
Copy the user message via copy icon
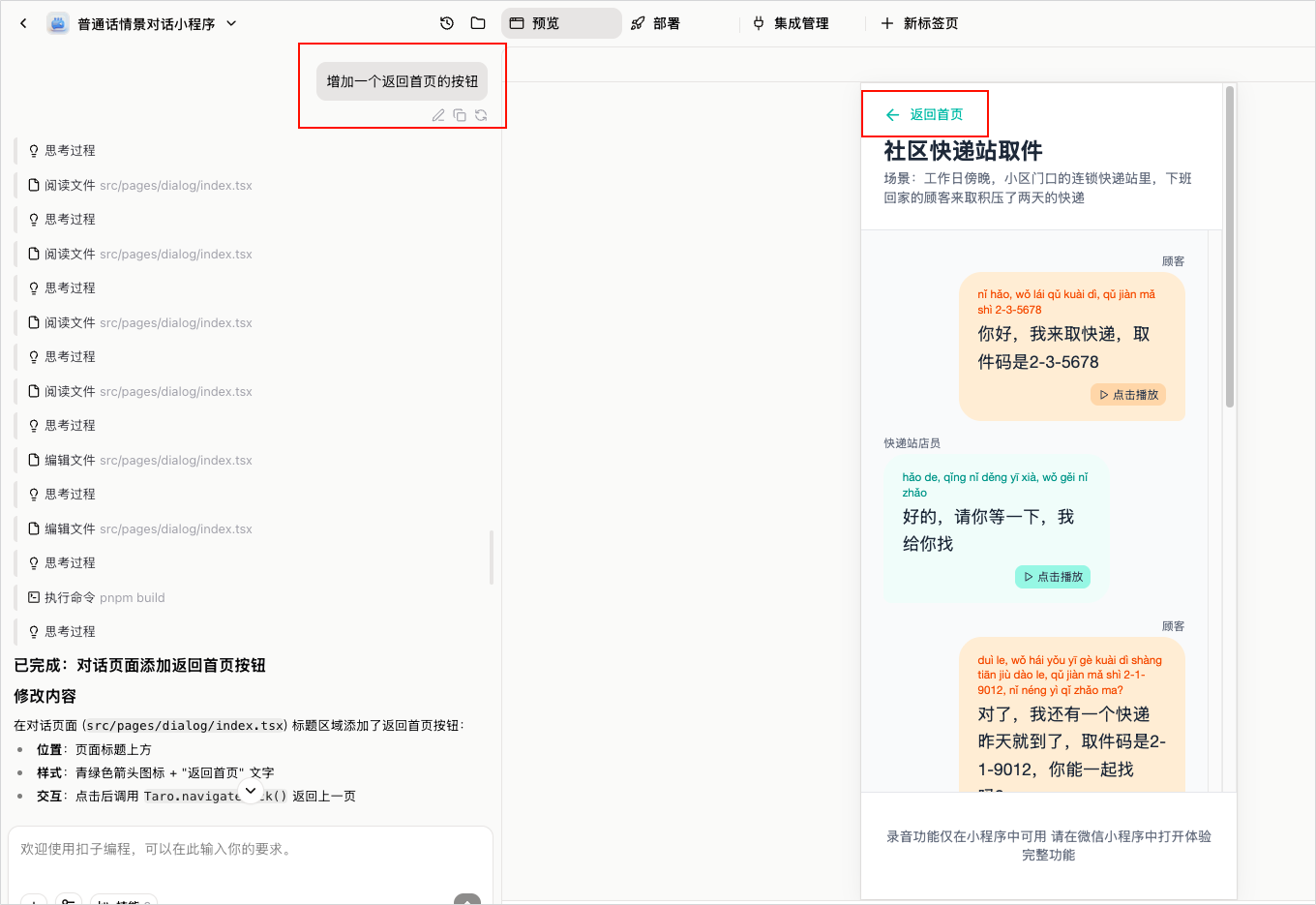(460, 115)
